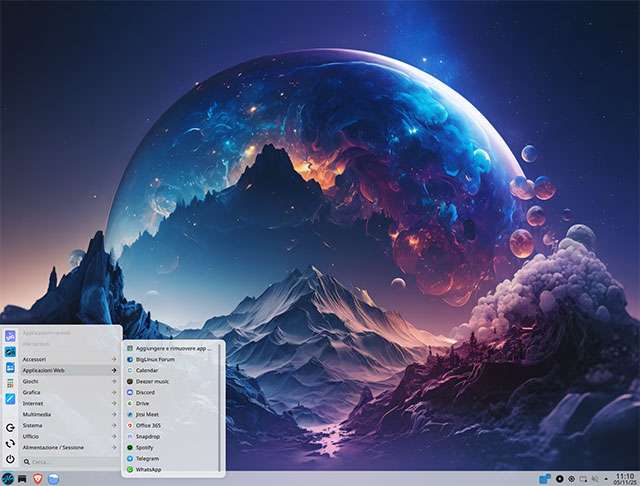Click the blue windows tray icon
The height and width of the screenshot is (486, 640).
coord(545,478)
